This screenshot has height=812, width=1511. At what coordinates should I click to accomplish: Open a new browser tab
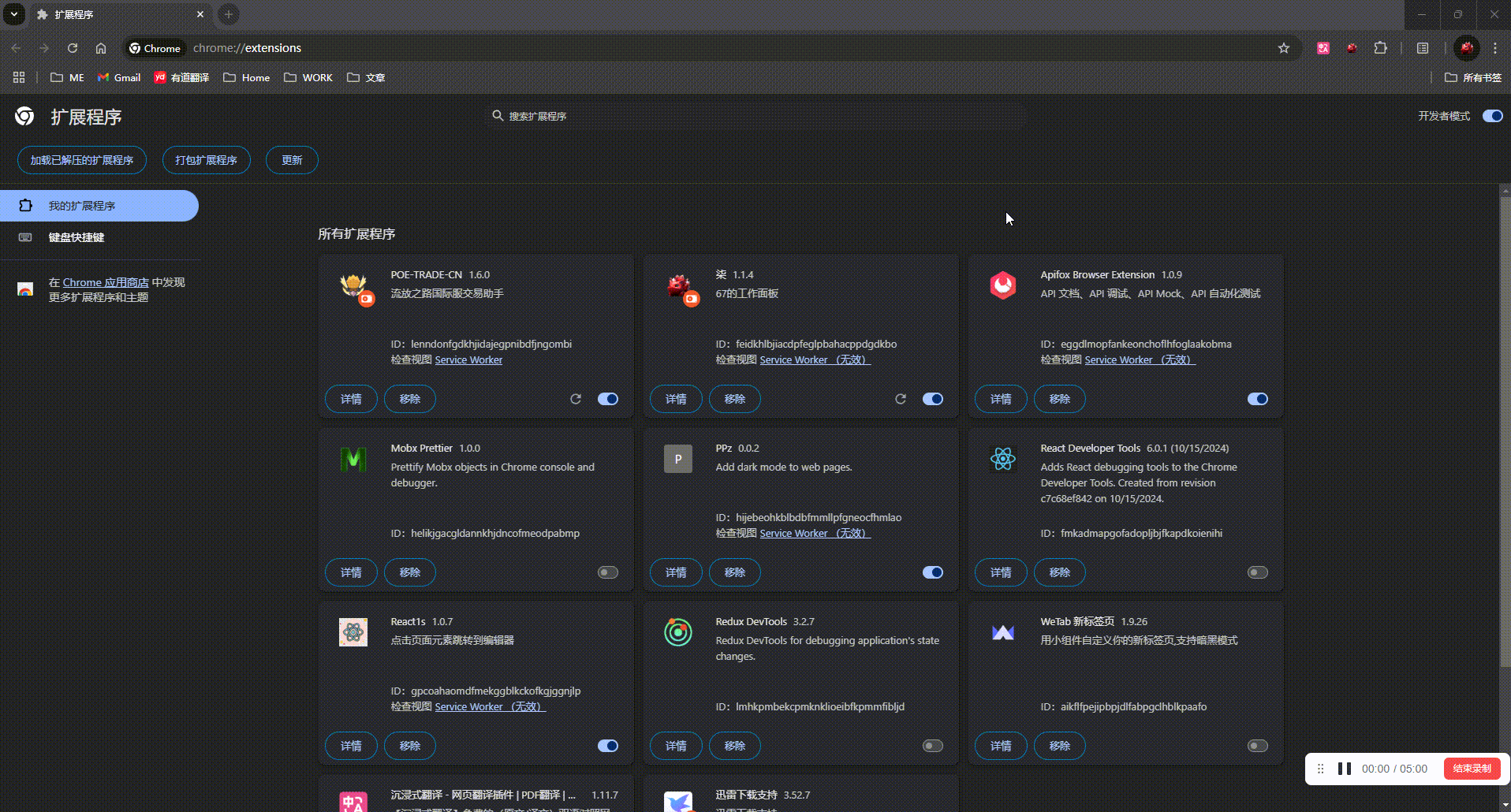pyautogui.click(x=228, y=14)
